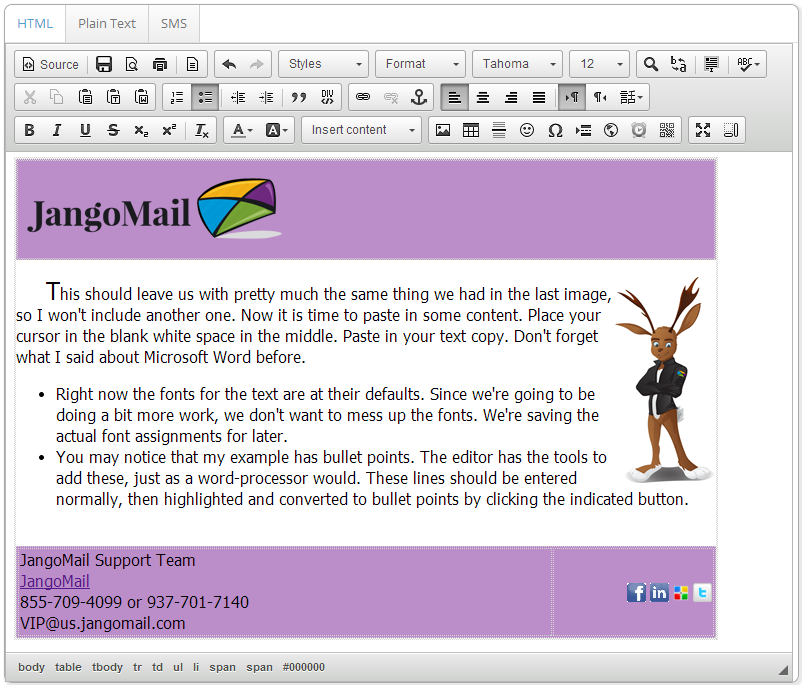Toggle the bulleted list button
This screenshot has height=685, width=802.
pos(205,97)
